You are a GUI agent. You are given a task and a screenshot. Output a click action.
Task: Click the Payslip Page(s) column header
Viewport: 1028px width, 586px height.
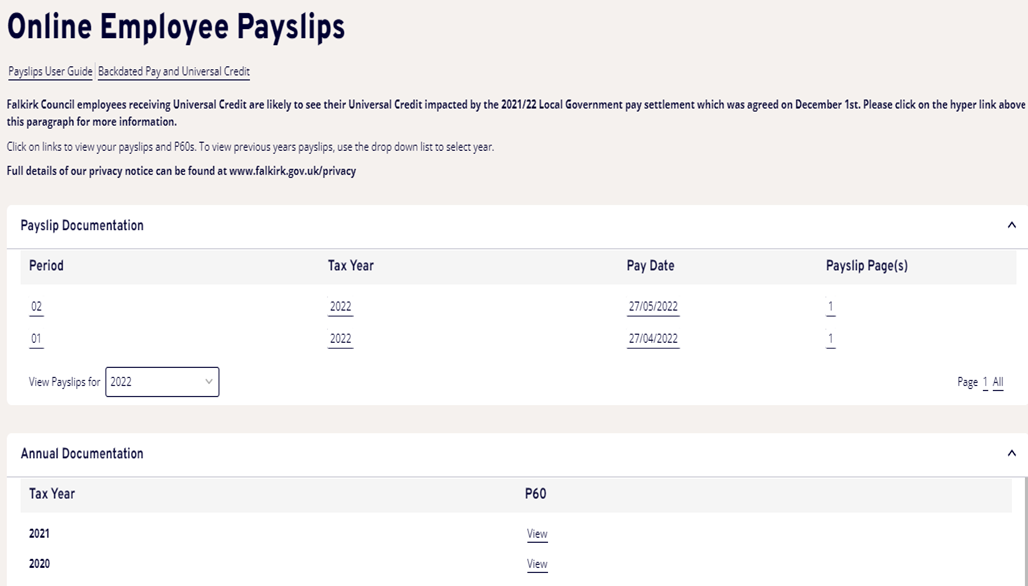click(866, 266)
